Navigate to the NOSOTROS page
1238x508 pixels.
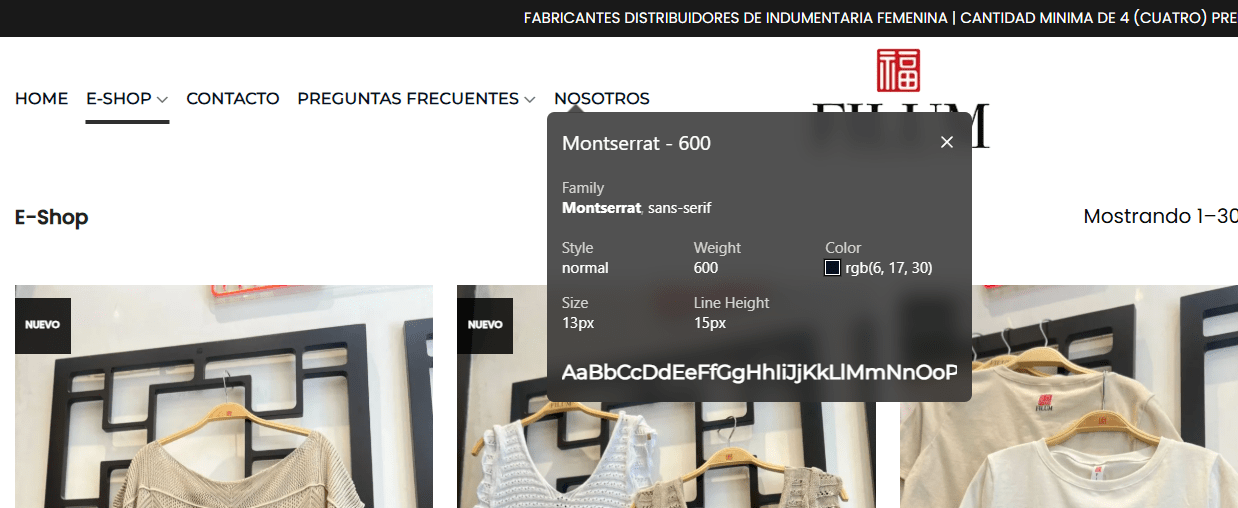[602, 99]
